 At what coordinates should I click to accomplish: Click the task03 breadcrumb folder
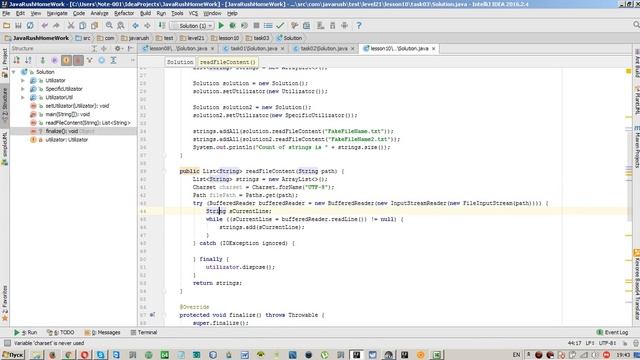pyautogui.click(x=258, y=38)
